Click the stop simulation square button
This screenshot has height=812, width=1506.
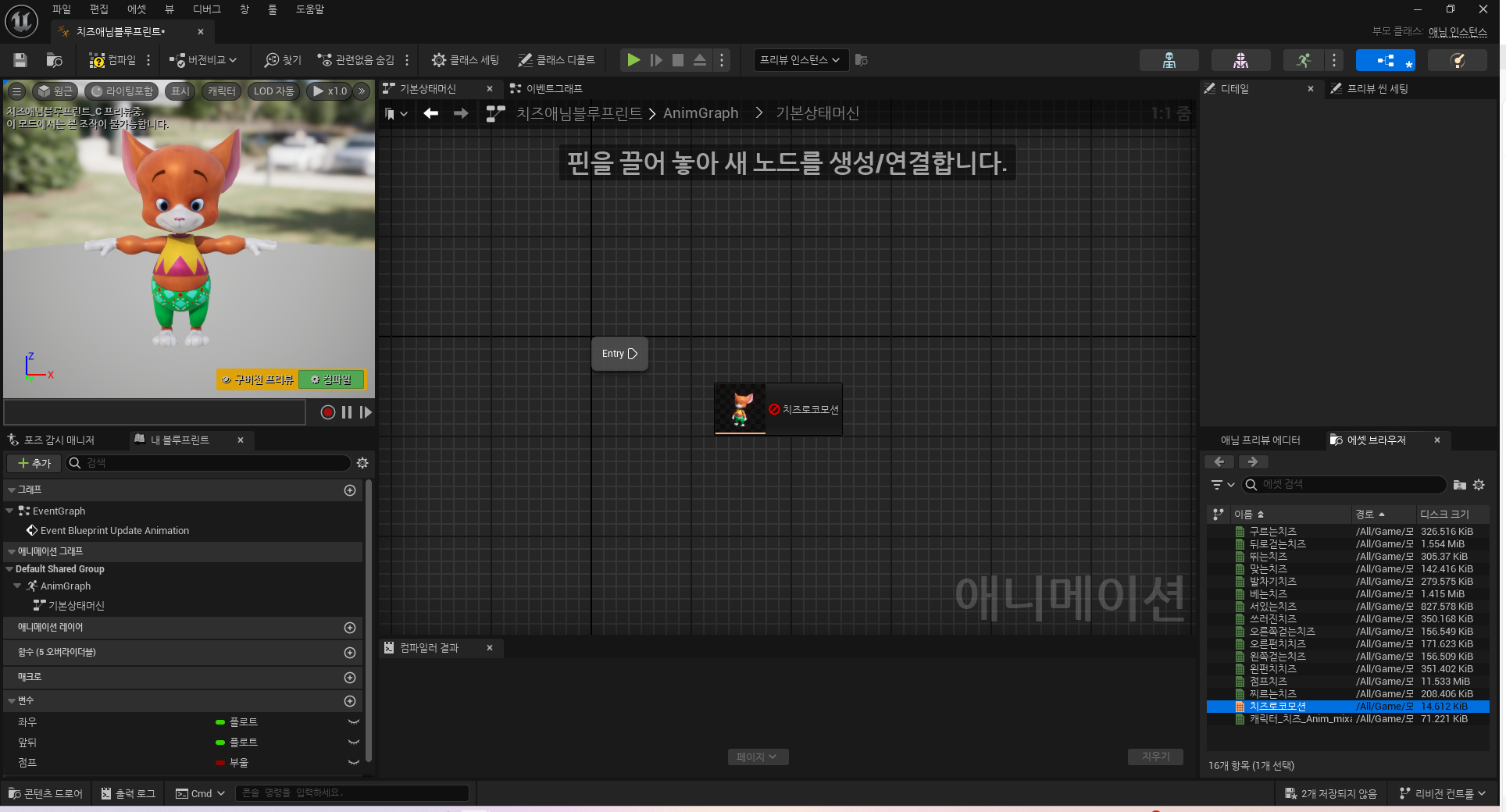tap(678, 60)
